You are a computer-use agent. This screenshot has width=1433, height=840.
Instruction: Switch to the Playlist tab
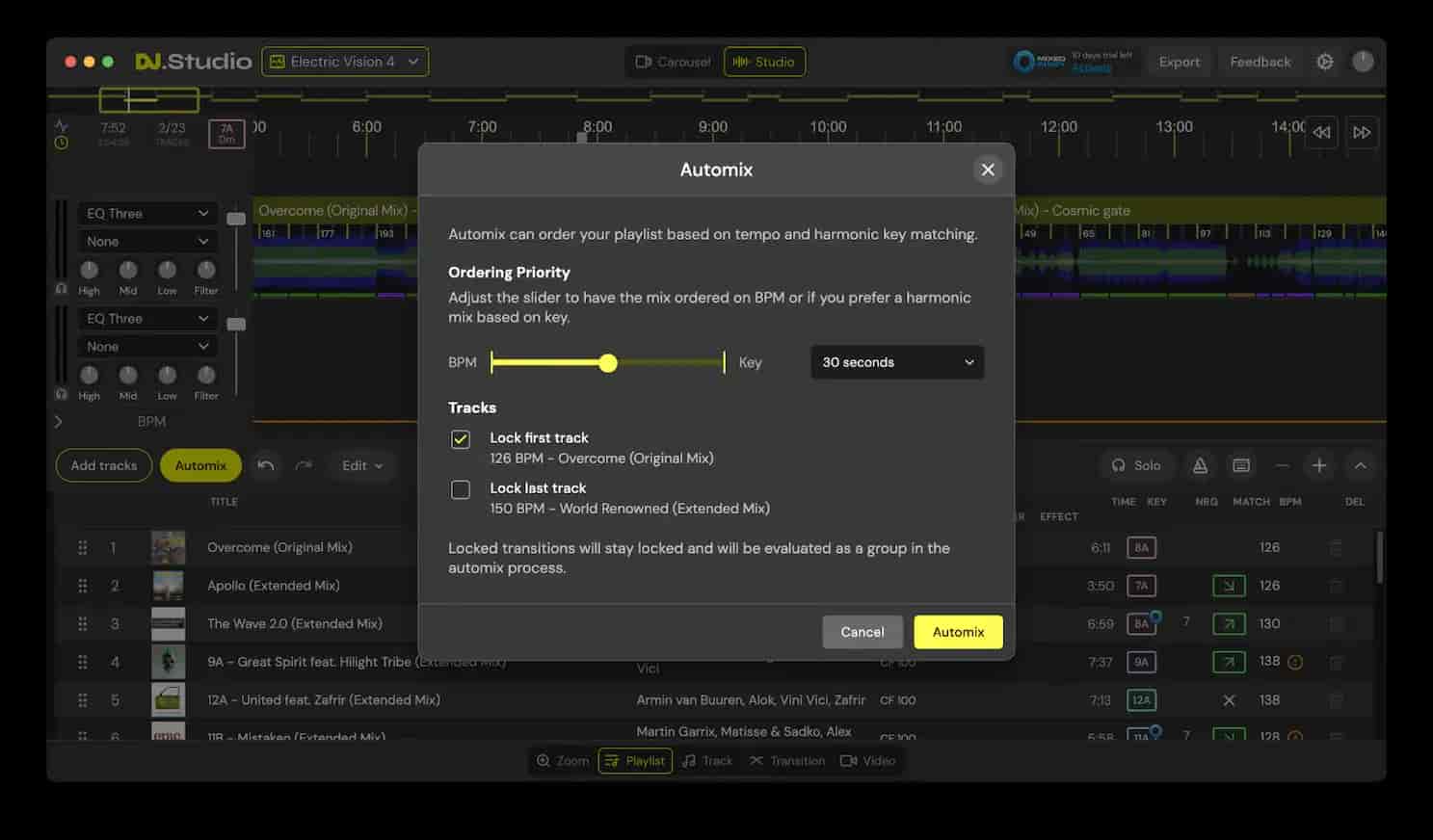[x=635, y=760]
